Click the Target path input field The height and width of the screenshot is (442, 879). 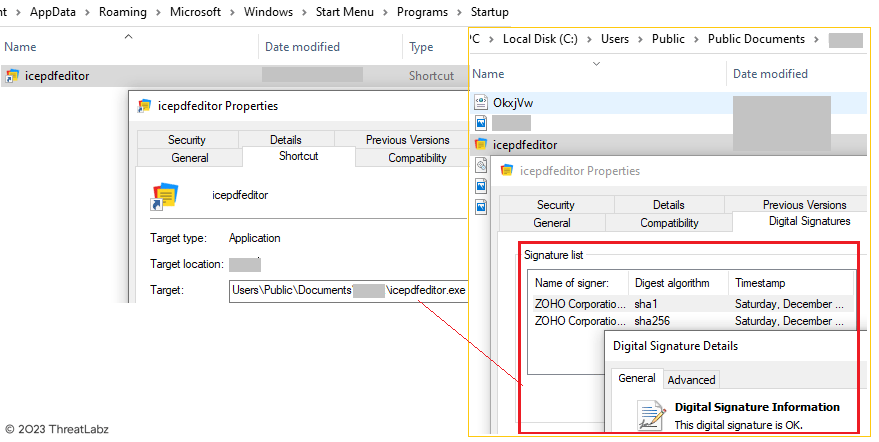coord(346,291)
